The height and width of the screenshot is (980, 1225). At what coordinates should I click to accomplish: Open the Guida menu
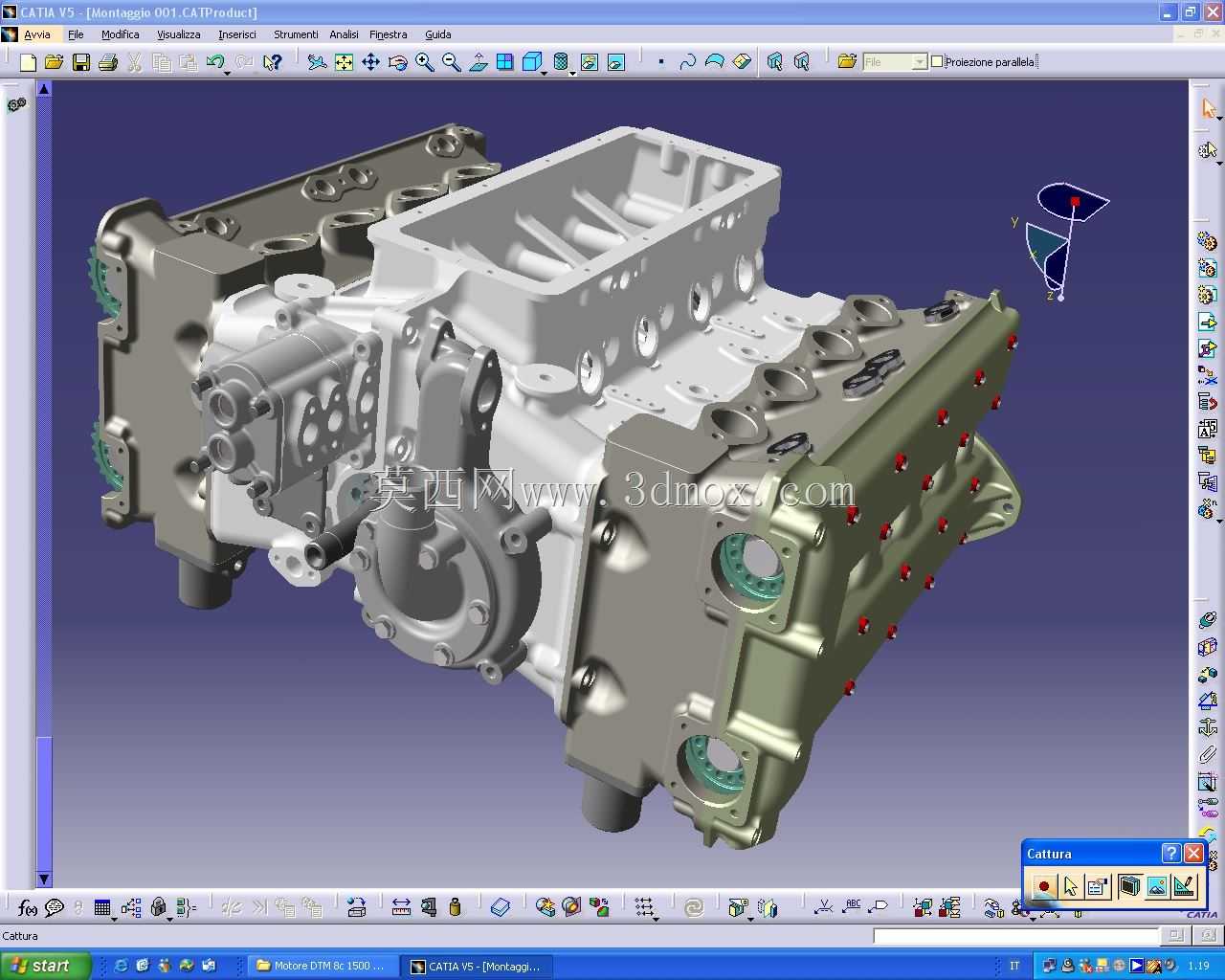click(438, 34)
